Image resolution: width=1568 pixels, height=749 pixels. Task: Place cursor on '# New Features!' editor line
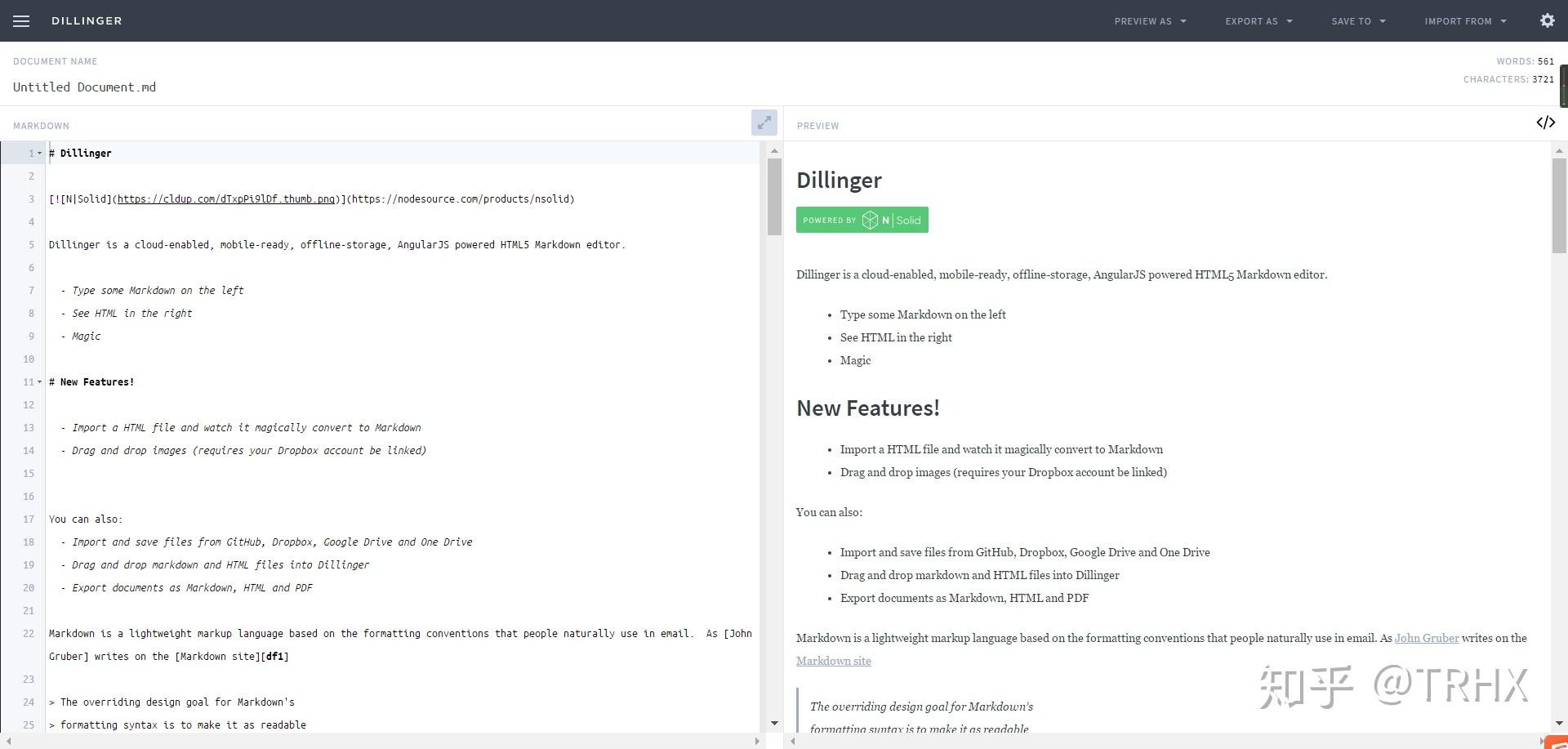pyautogui.click(x=91, y=382)
